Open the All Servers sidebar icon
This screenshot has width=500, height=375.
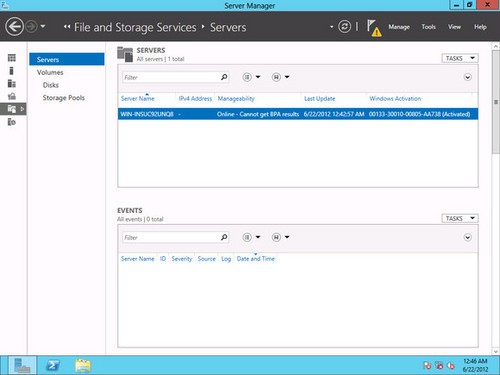point(12,83)
